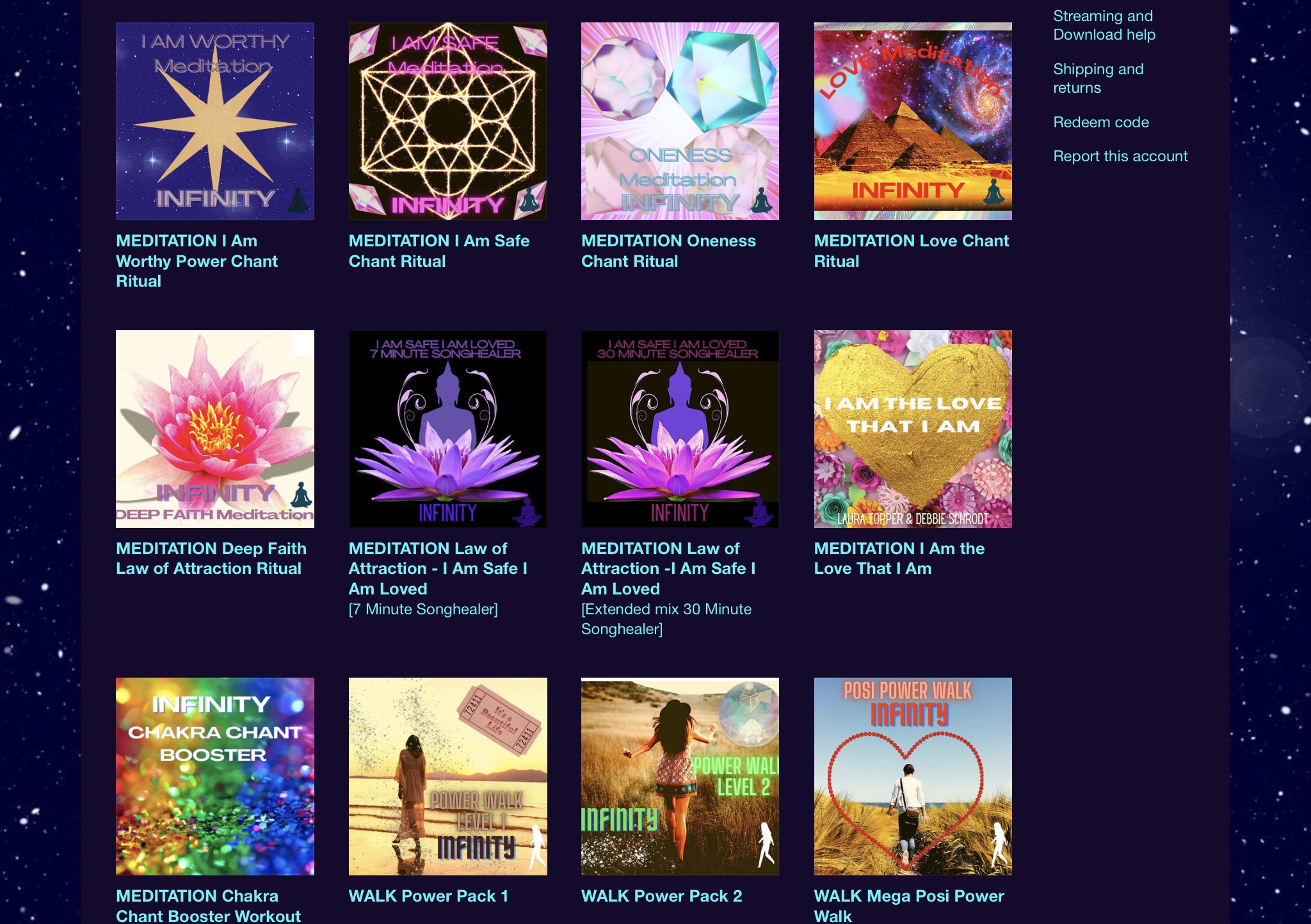1311x924 pixels.
Task: Click the Deep Faith Meditation lotus cover
Action: 215,429
